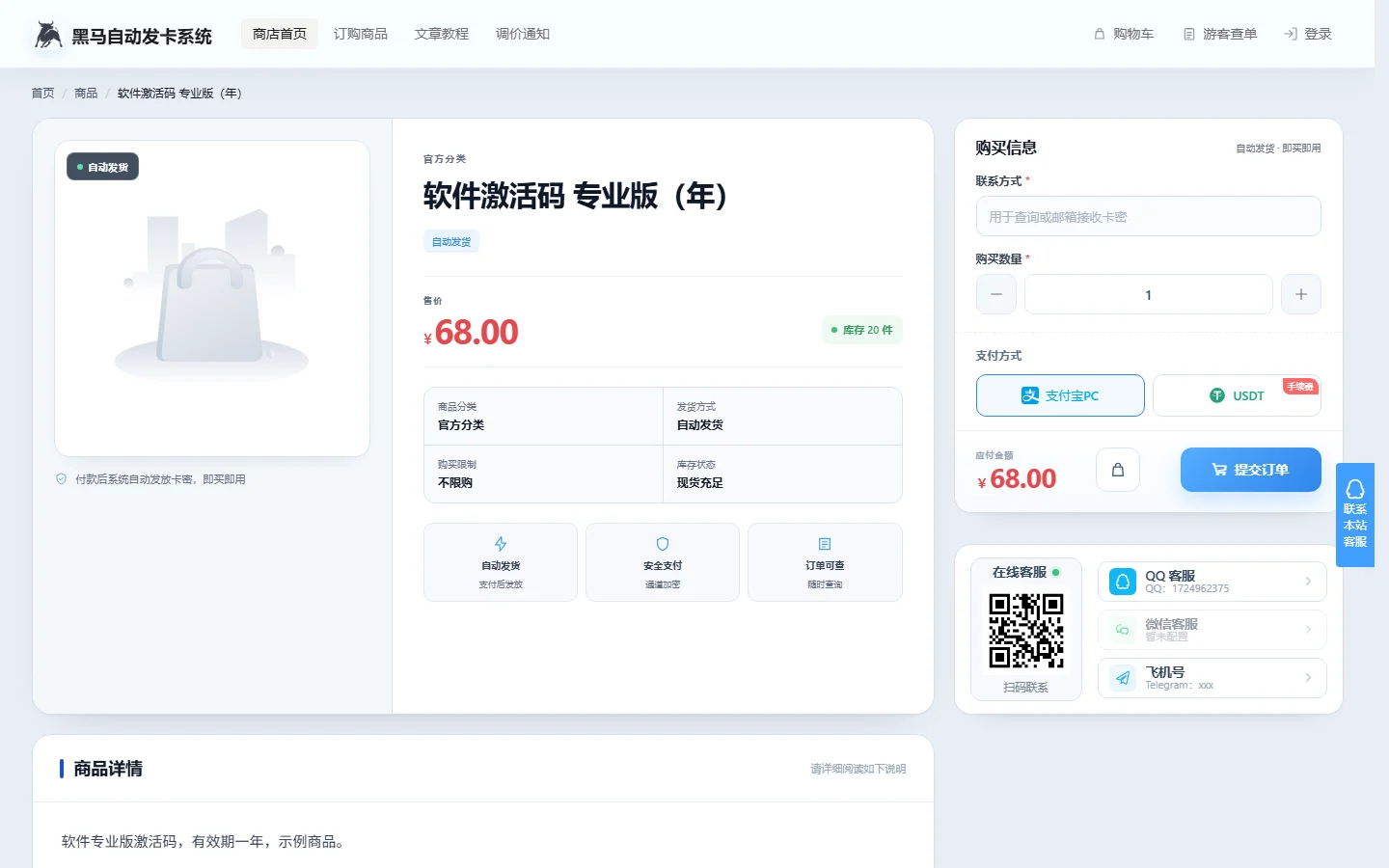Click the WeChat icon
This screenshot has width=1389, height=868.
(1123, 630)
